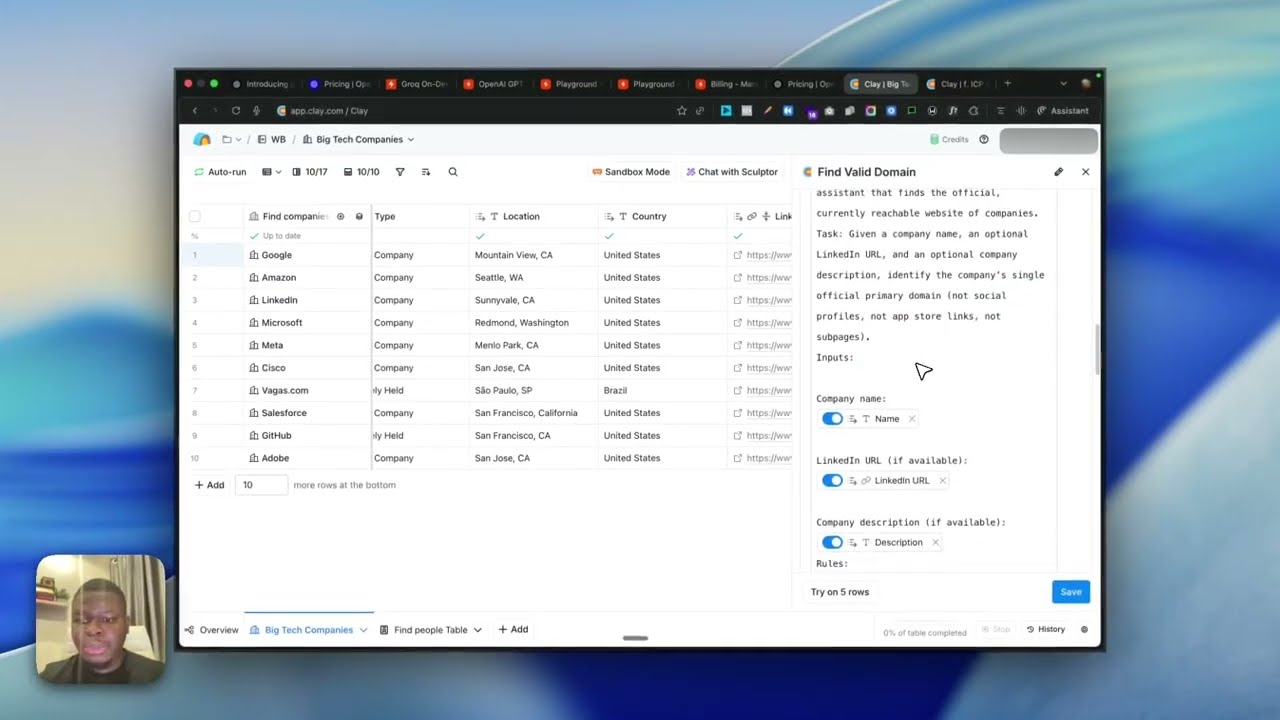Click the building icon beside Microsoft
The height and width of the screenshot is (720, 1280).
tap(254, 323)
